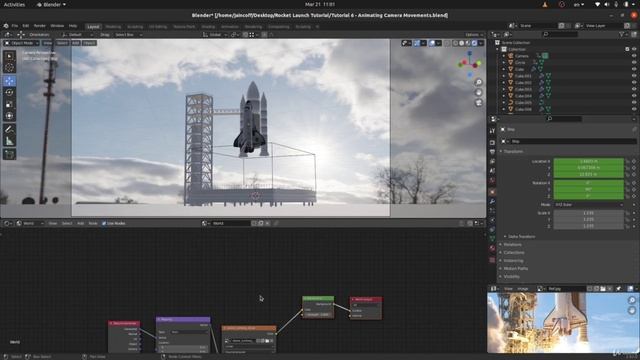Select the Cursor tool in viewport toolbar
The image size is (640, 360).
9,68
